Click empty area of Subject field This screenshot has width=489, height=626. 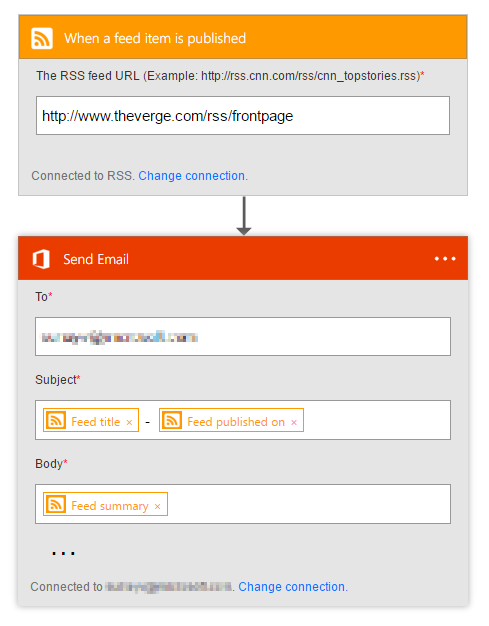(x=377, y=420)
